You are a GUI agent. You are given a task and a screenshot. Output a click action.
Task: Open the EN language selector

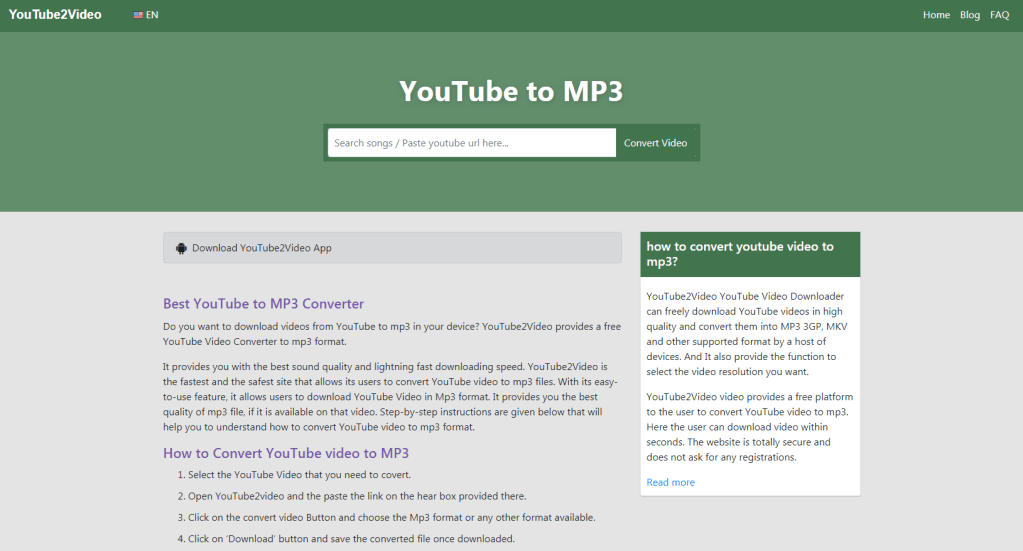pos(147,15)
